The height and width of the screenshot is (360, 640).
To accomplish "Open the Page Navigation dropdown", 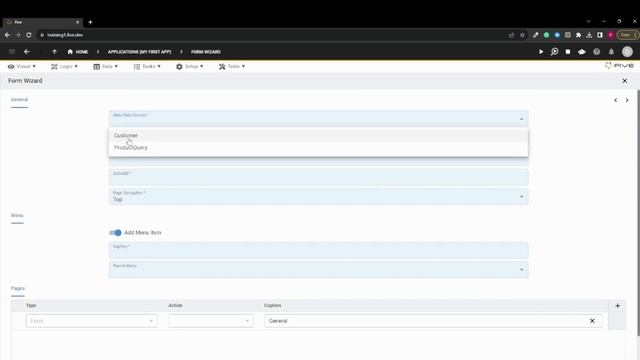I will click(x=318, y=196).
